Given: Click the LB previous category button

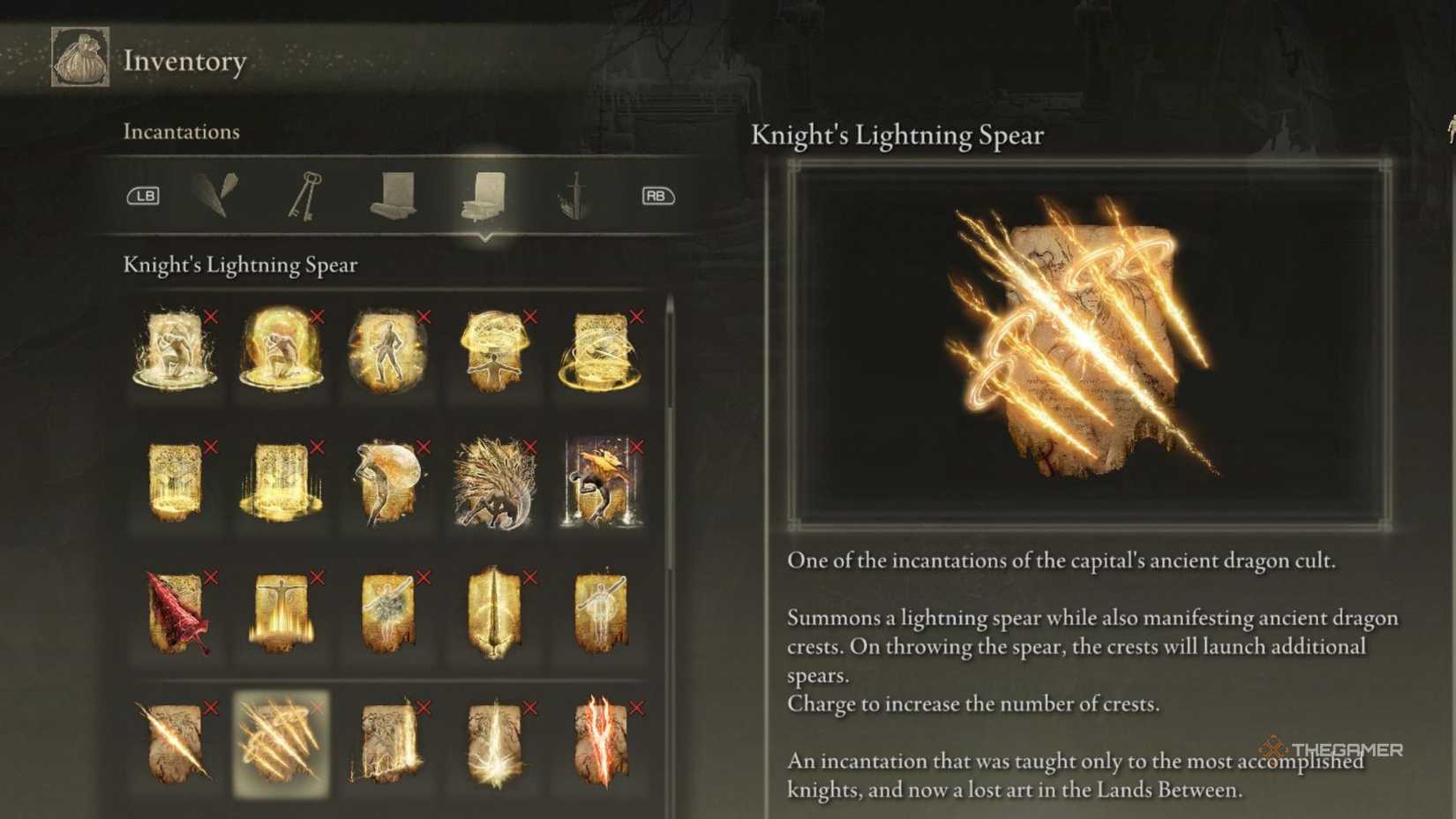Looking at the screenshot, I should pos(143,196).
